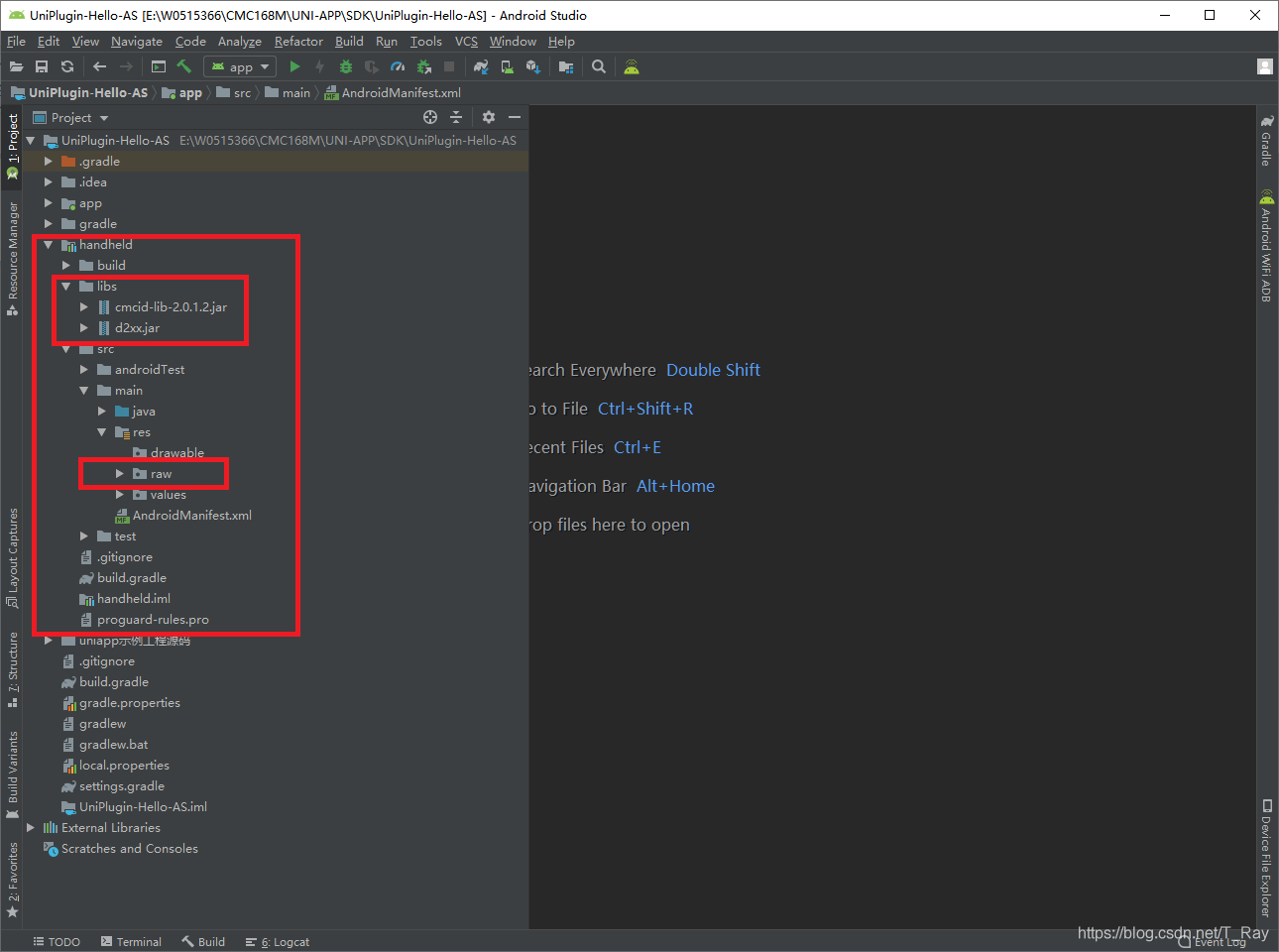This screenshot has height=952, width=1279.
Task: Toggle the Gradle side panel
Action: (1266, 140)
